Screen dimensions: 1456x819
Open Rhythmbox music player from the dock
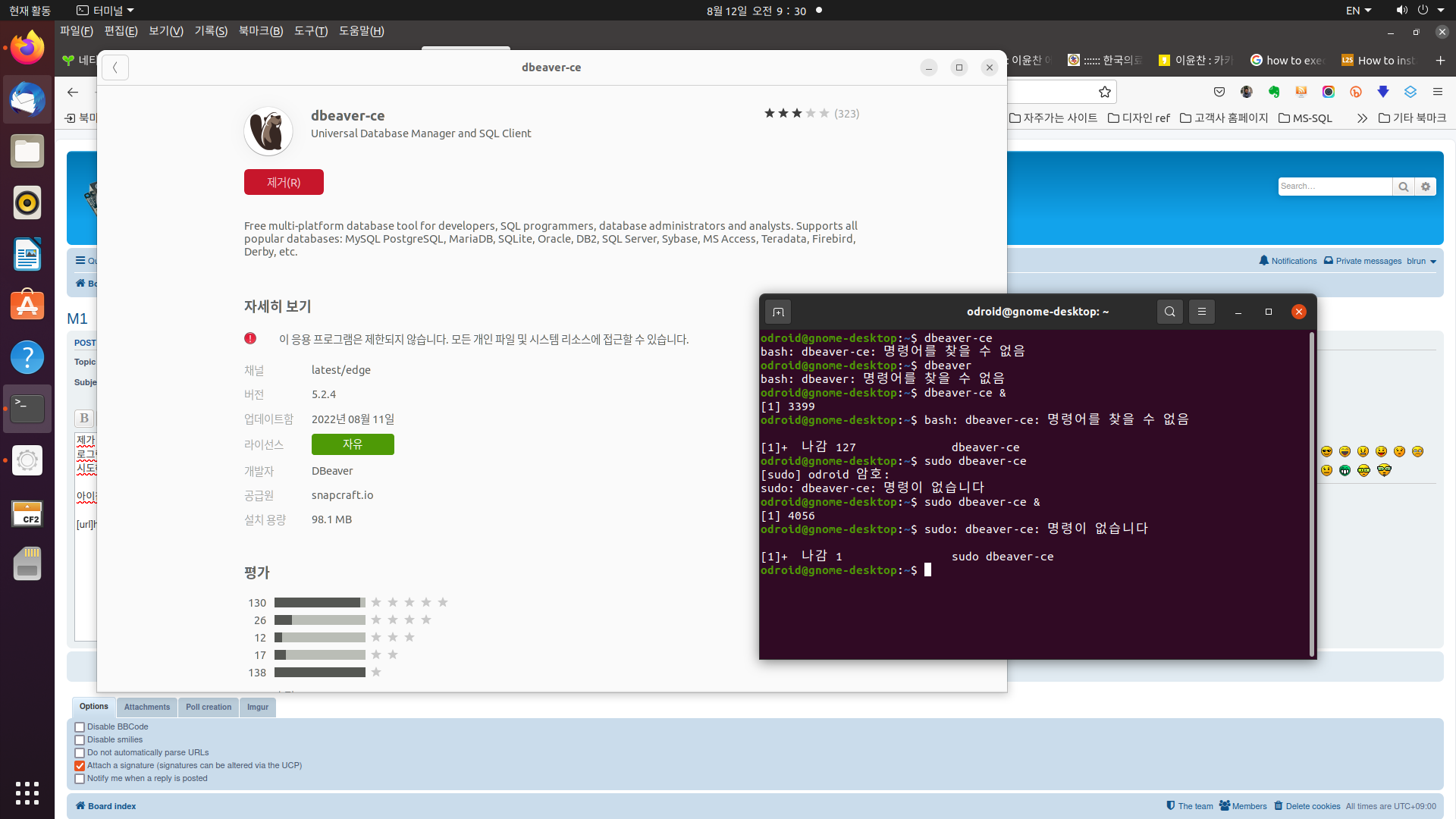(x=27, y=202)
